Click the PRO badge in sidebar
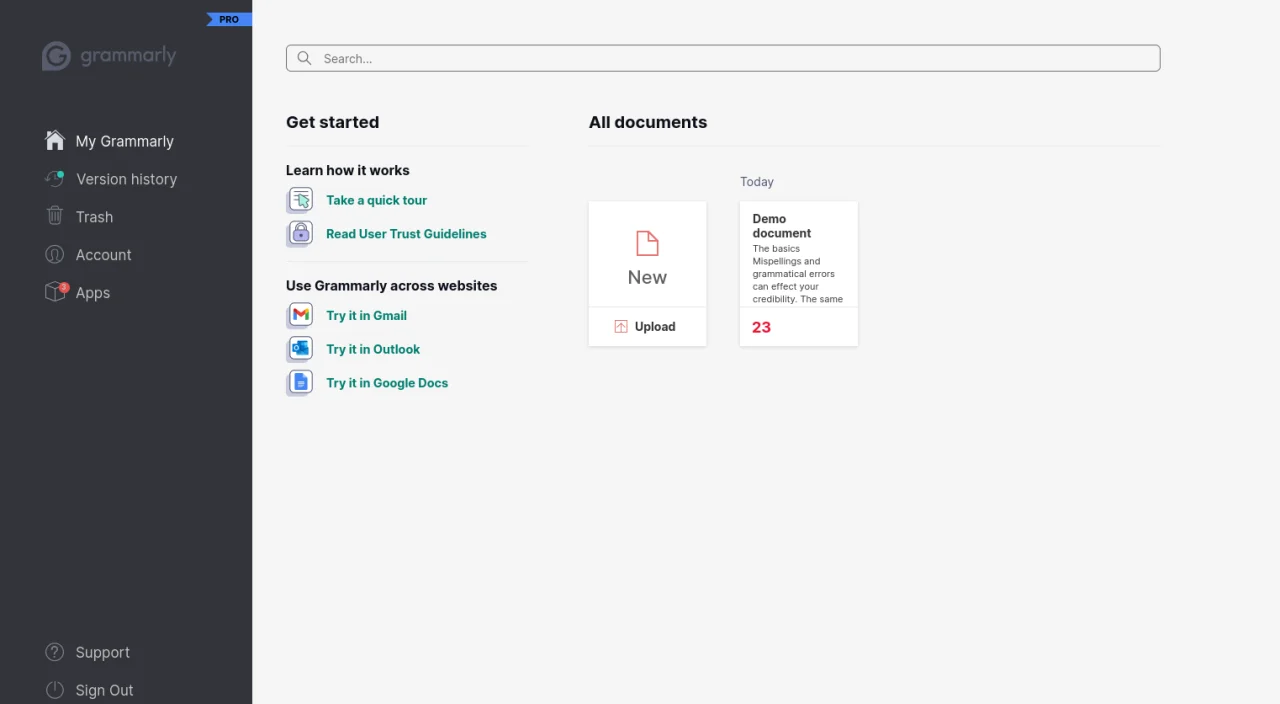Image resolution: width=1280 pixels, height=704 pixels. (x=229, y=19)
